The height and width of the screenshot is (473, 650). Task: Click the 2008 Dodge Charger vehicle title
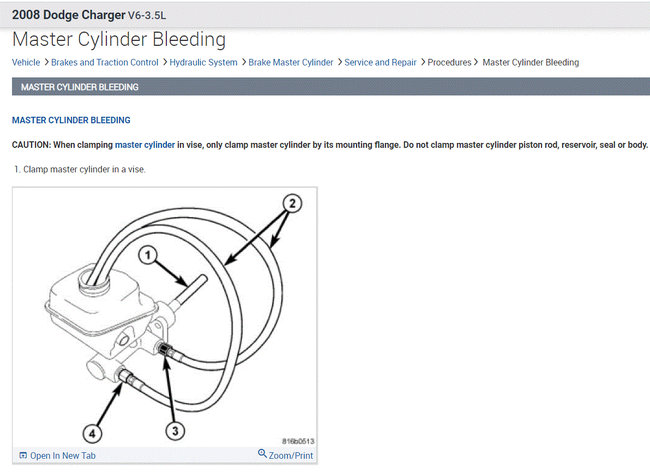[x=68, y=15]
